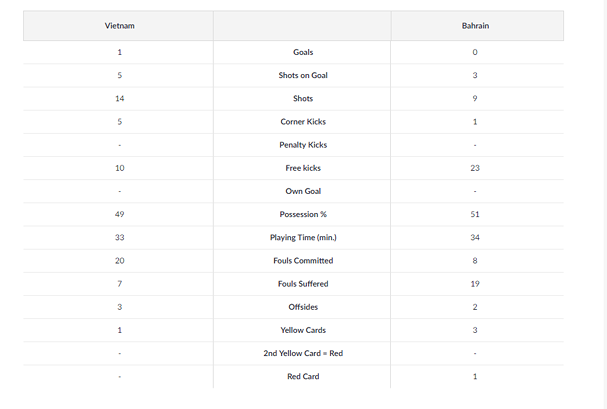Select the Own Goal label
Image resolution: width=607 pixels, height=409 pixels.
pos(302,191)
